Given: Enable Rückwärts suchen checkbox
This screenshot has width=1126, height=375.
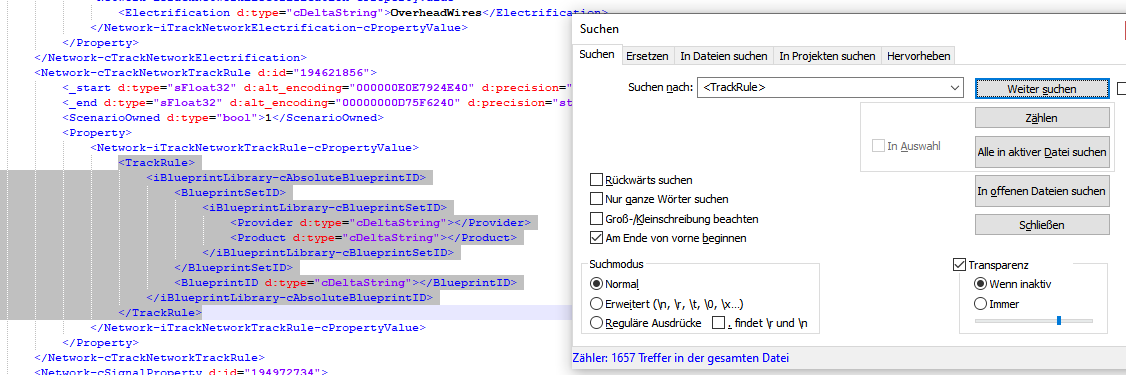Looking at the screenshot, I should (595, 180).
